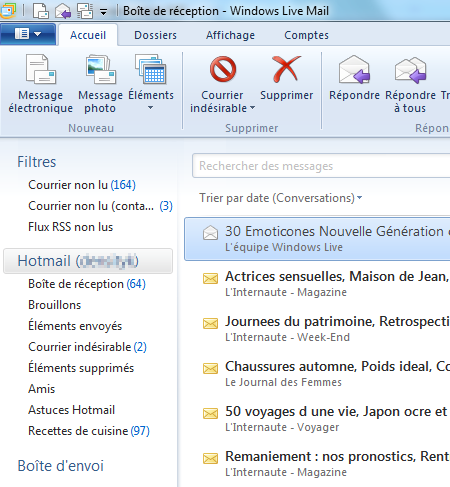450x487 pixels.
Task: Open the Affichage ribbon tab
Action: (230, 35)
